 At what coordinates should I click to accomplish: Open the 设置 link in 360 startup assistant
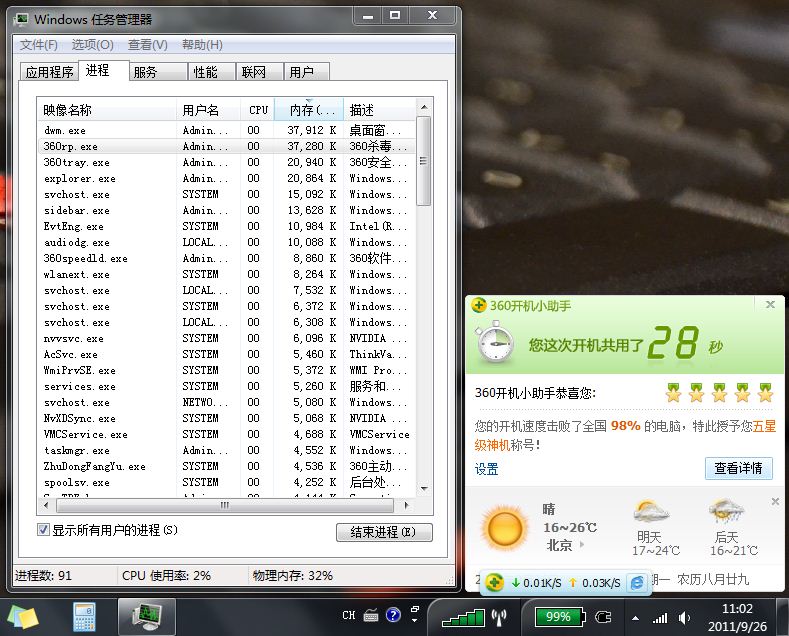tap(486, 469)
